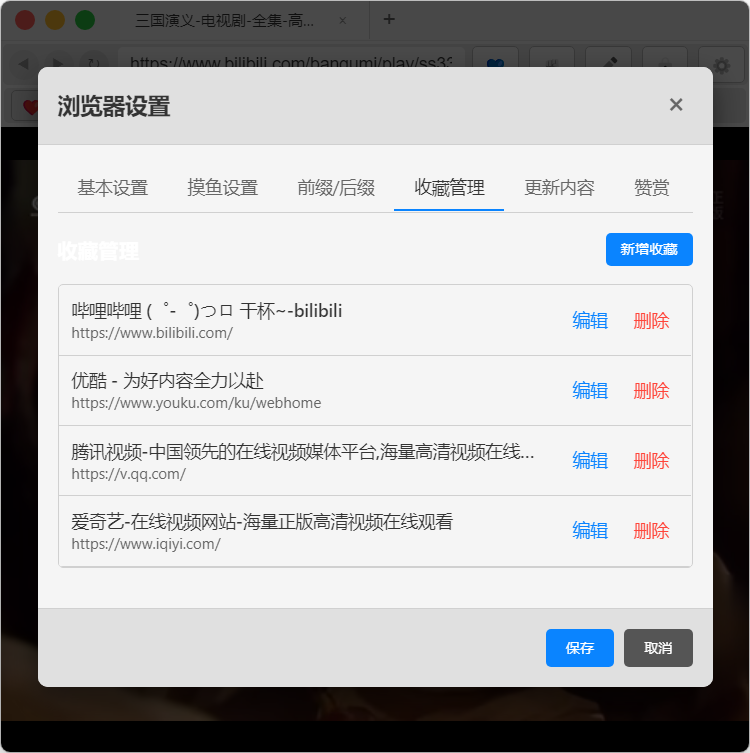Open a new browser tab with plus
This screenshot has height=753, width=750.
pyautogui.click(x=389, y=19)
